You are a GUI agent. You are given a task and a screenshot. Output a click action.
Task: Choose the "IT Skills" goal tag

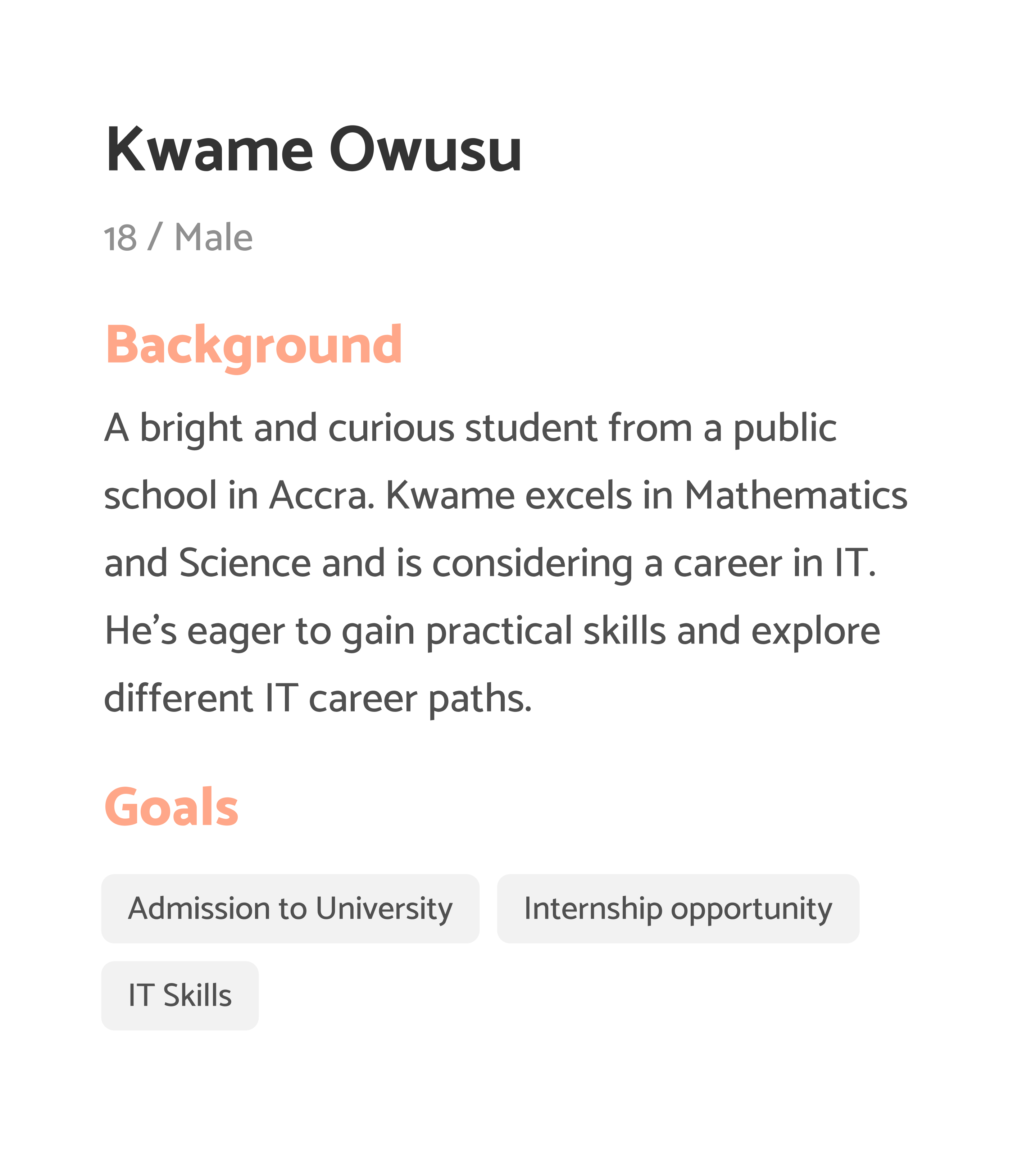[180, 995]
